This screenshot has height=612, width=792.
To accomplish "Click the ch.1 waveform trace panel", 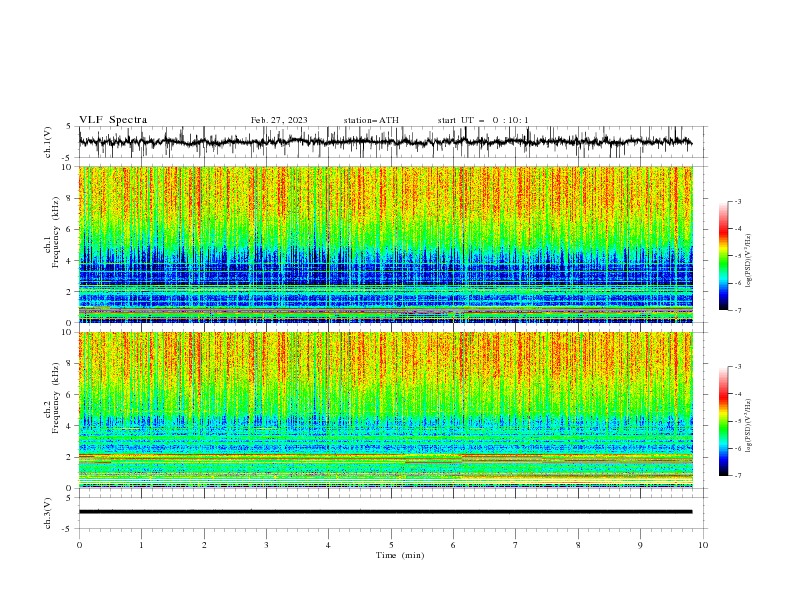I will (392, 142).
